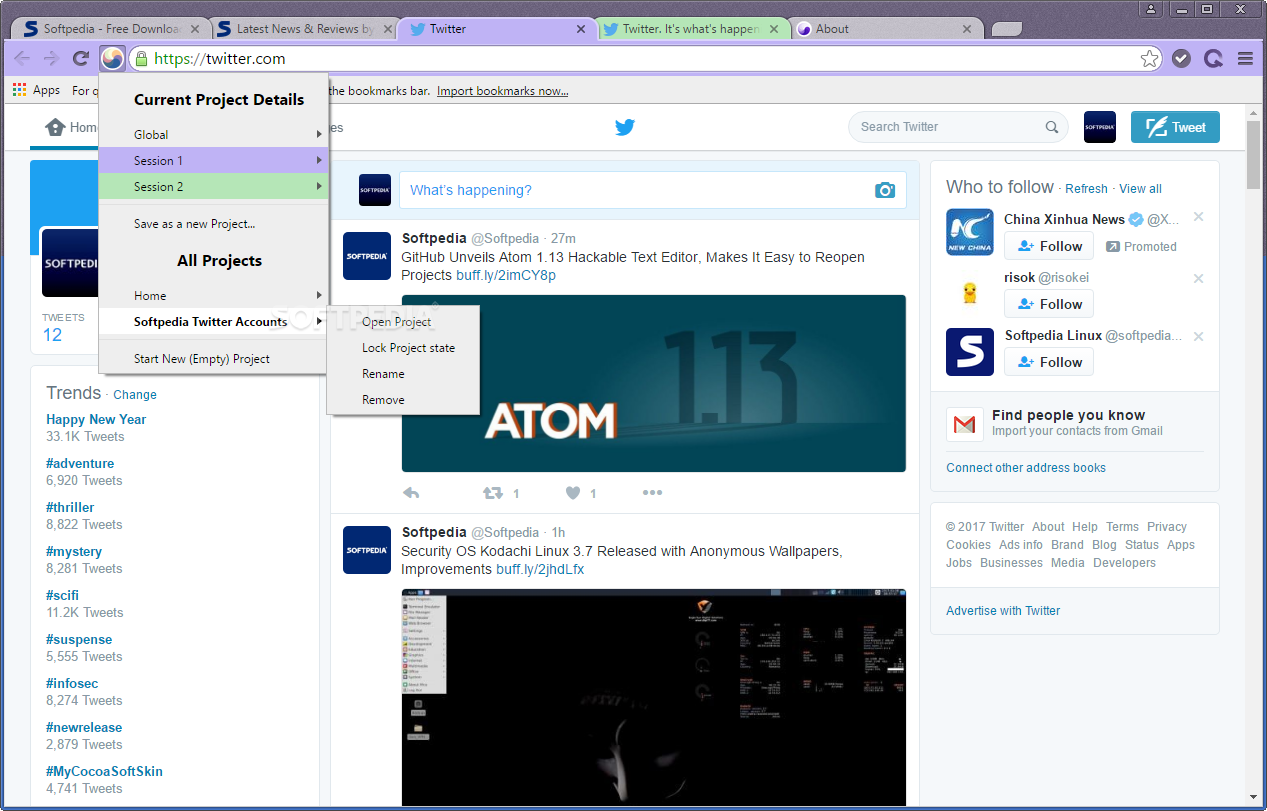Click Change next to Trends
The width and height of the screenshot is (1267, 811).
pos(135,395)
